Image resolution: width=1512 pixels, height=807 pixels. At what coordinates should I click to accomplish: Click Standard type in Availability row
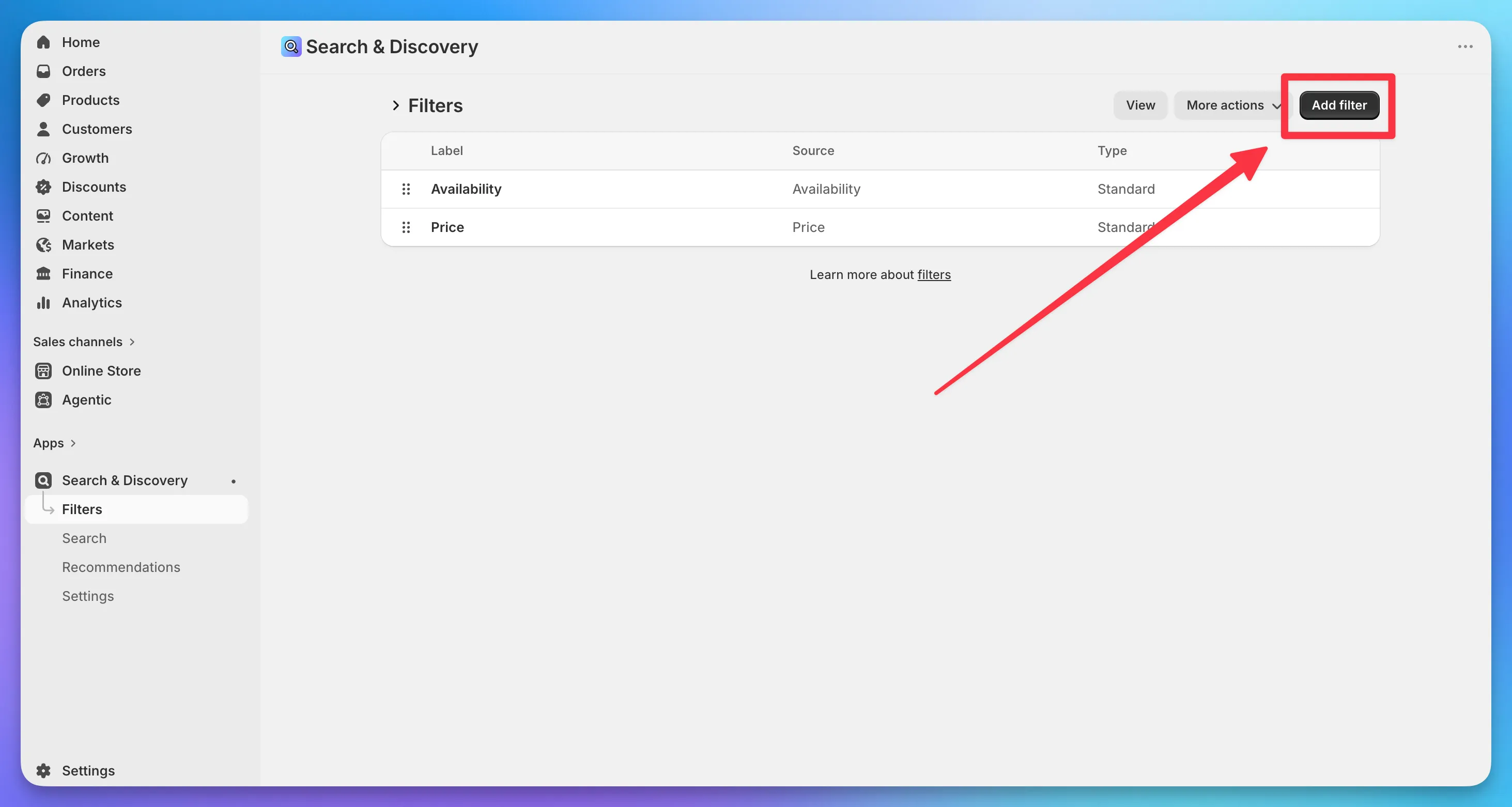(1126, 189)
